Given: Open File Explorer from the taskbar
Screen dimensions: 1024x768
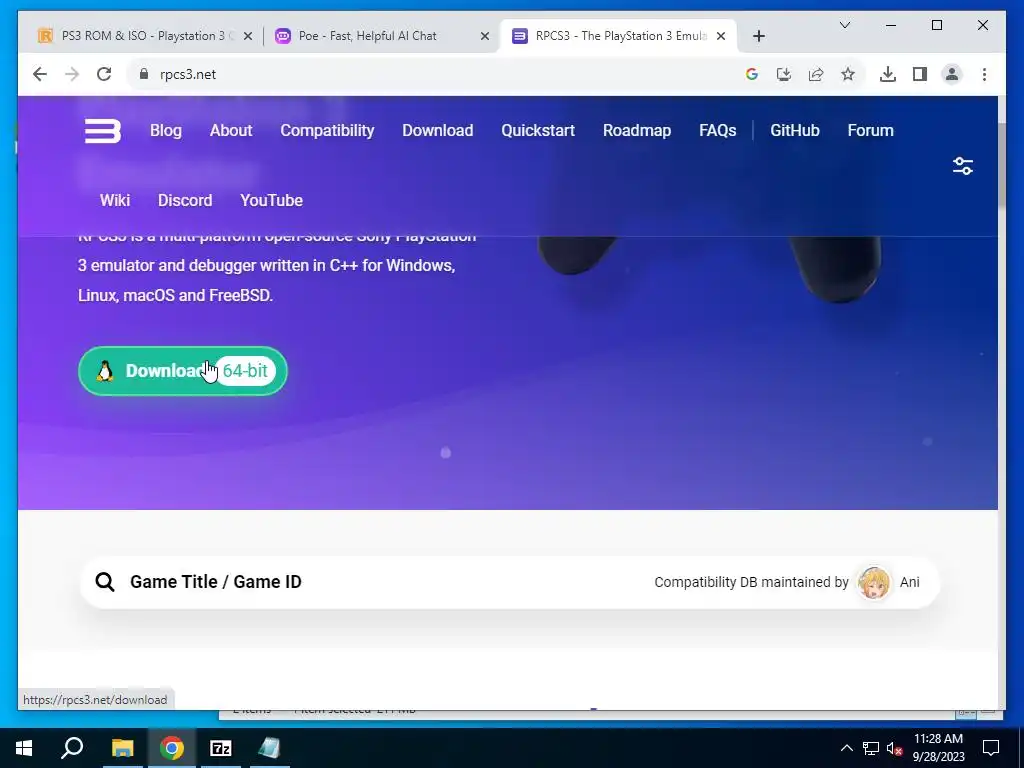Looking at the screenshot, I should tap(122, 748).
